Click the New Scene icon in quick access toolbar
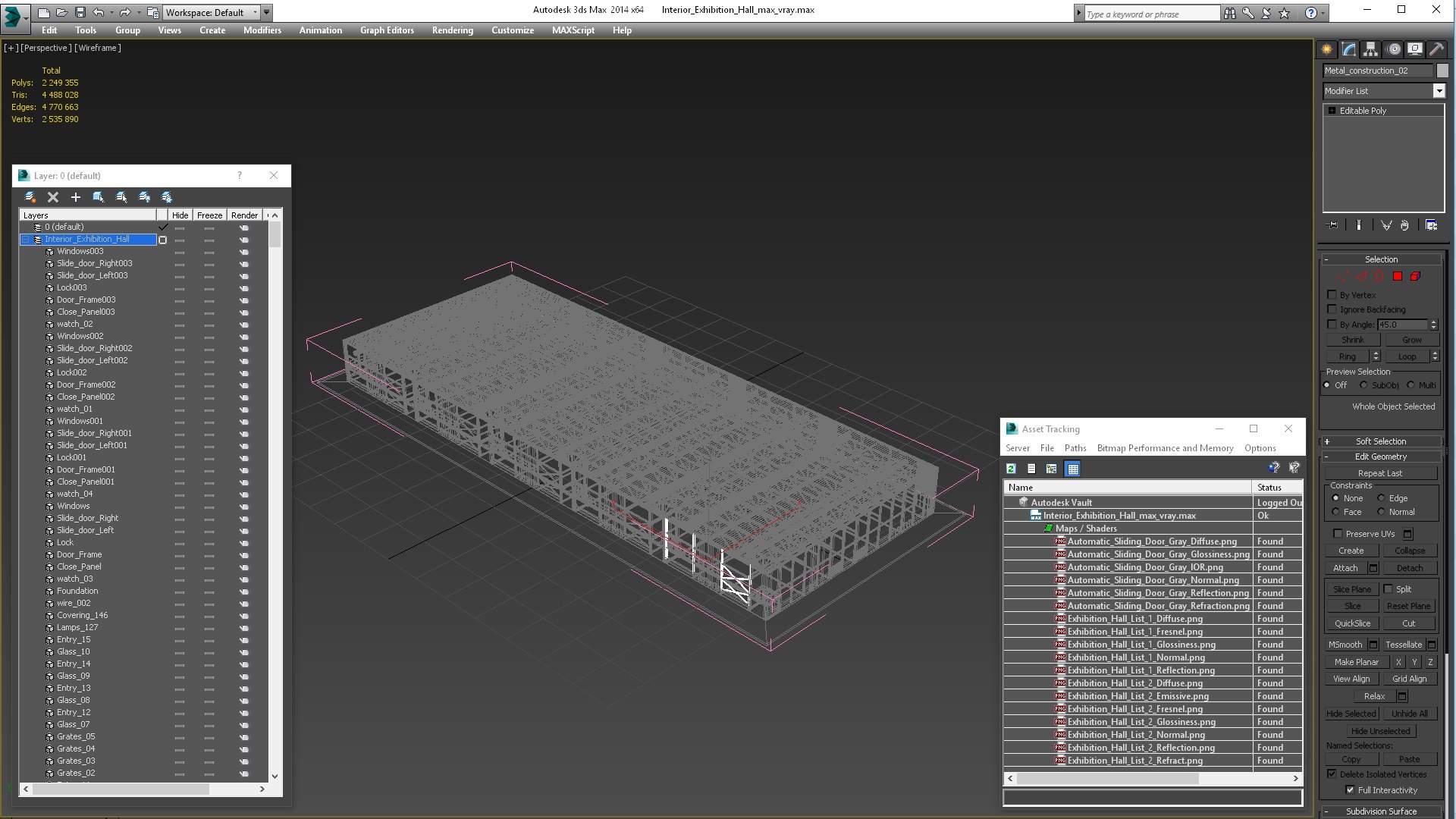The height and width of the screenshot is (819, 1456). 44,12
